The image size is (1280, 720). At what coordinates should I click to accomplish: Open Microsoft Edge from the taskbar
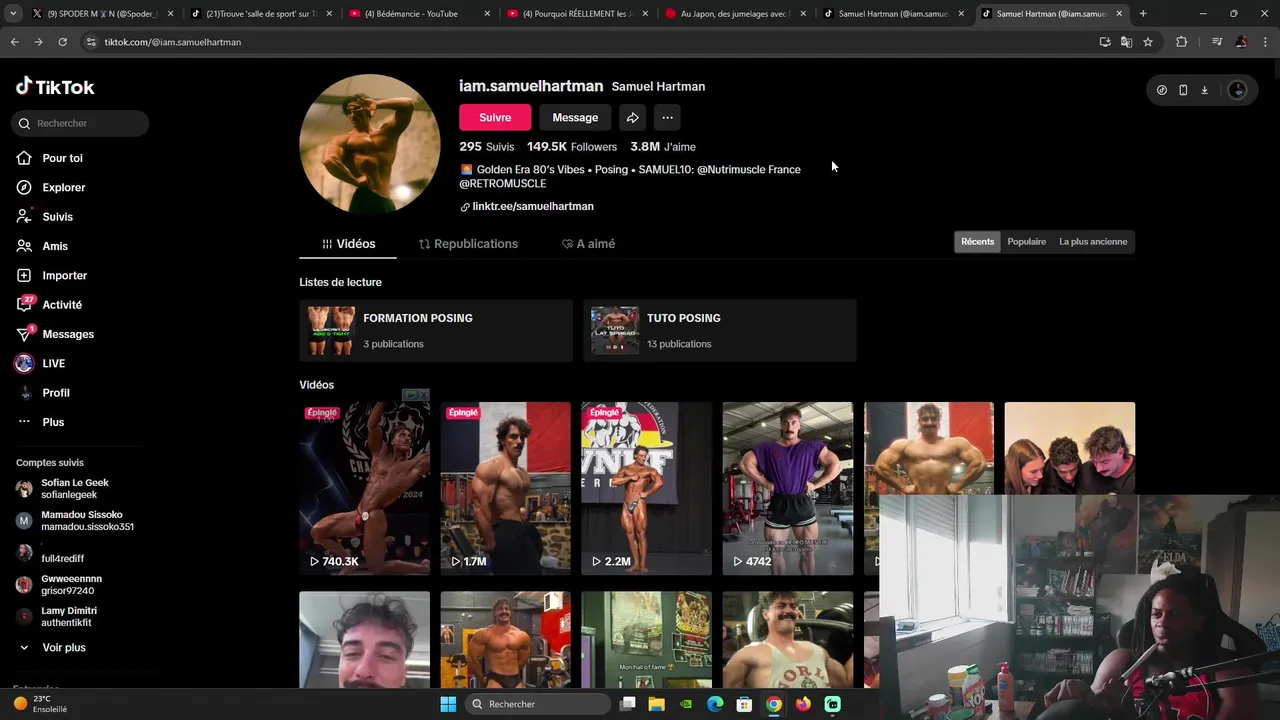pos(715,704)
